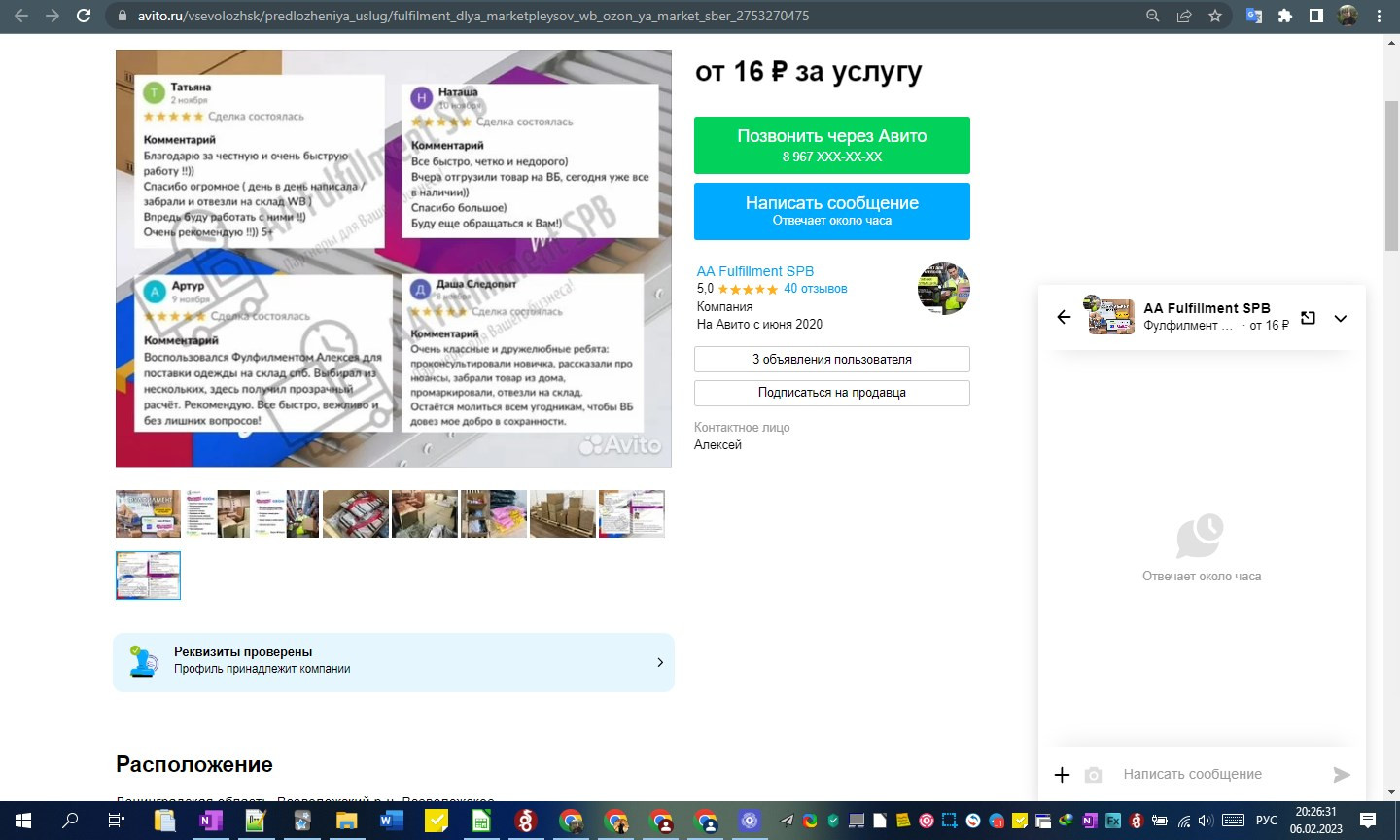Open LibreOffice Calc from taskbar
This screenshot has height=840, width=1400.
tap(480, 821)
